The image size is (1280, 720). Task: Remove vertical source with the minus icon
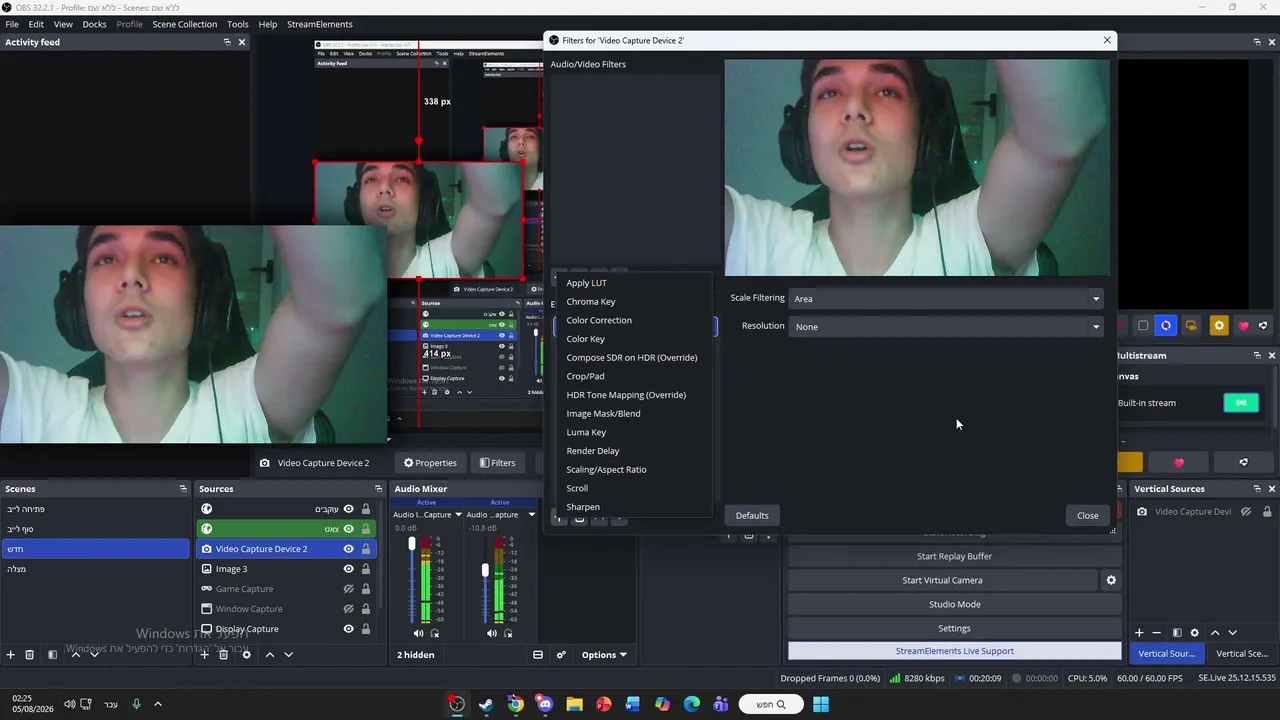point(1157,633)
